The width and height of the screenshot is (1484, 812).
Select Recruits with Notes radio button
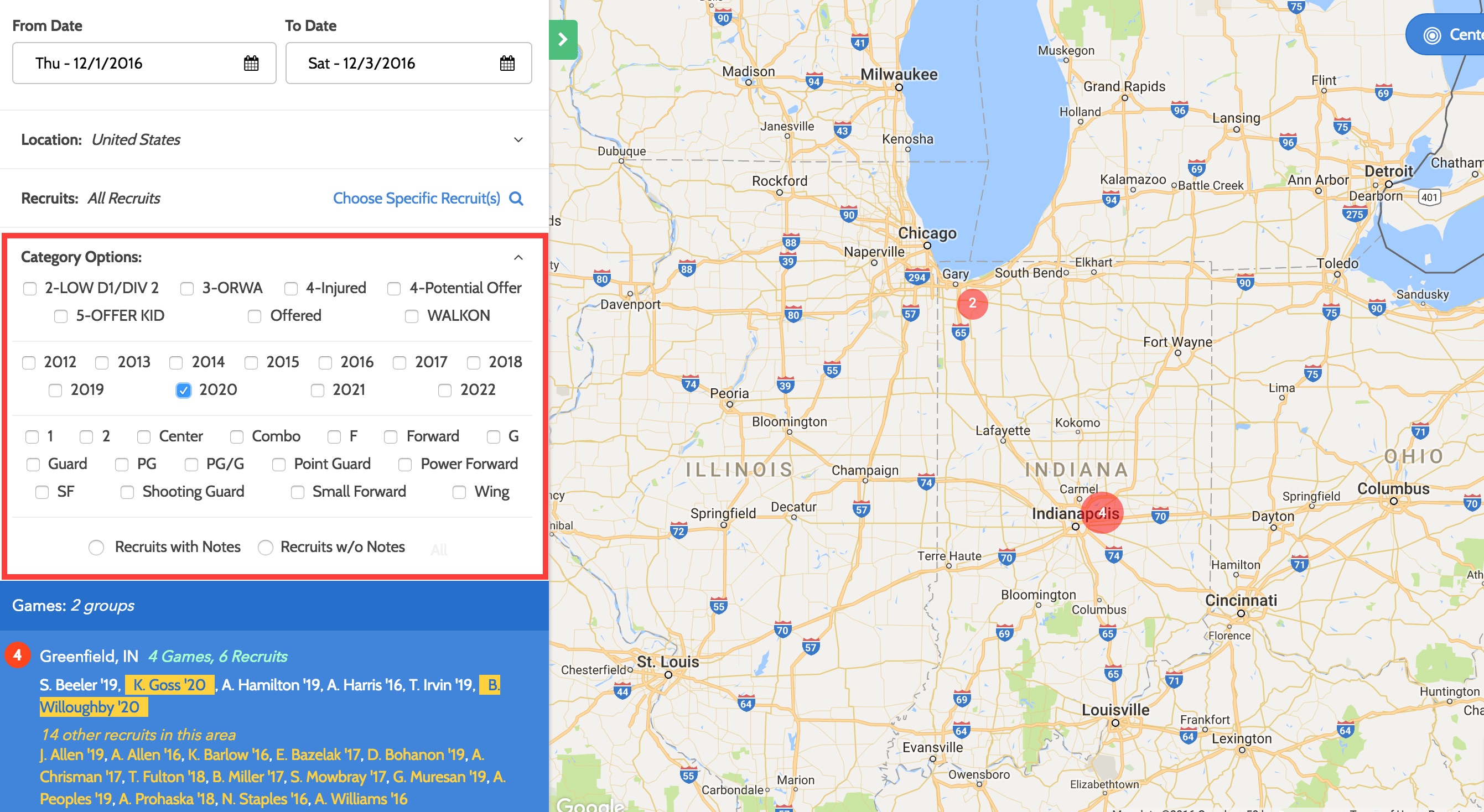tap(96, 547)
